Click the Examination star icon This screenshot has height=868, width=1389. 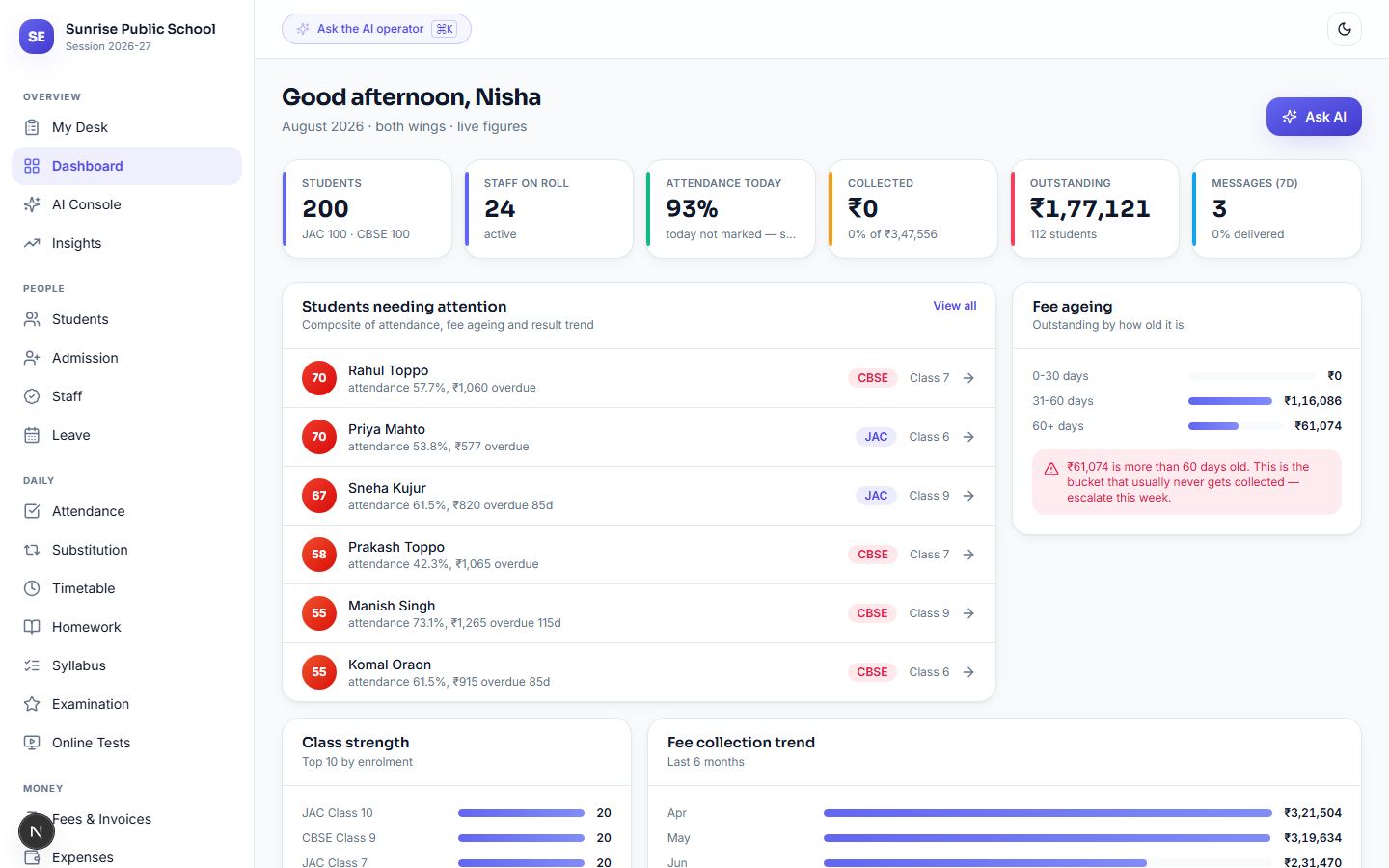point(32,704)
